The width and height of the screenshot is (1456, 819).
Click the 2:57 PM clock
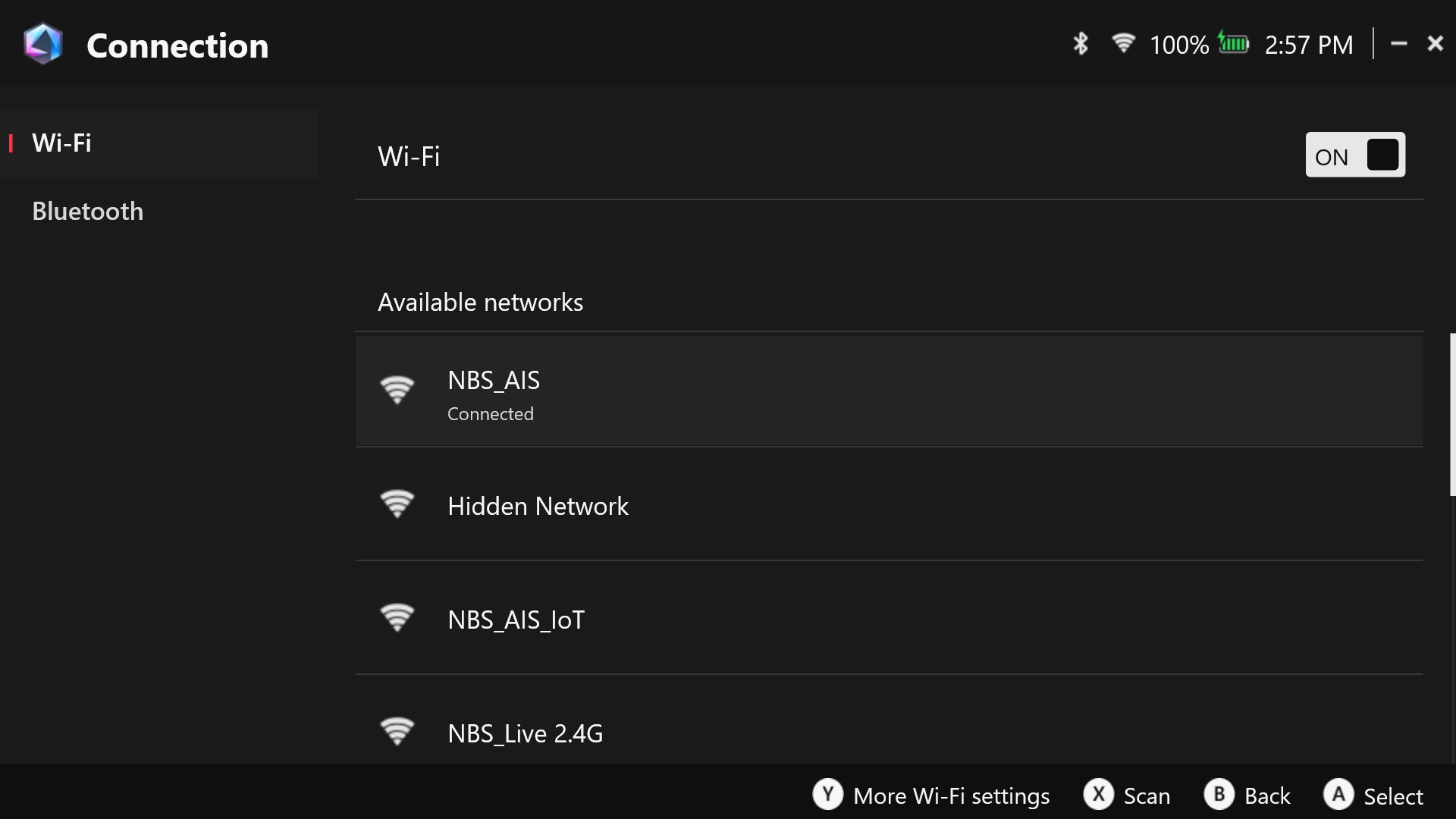click(1308, 45)
